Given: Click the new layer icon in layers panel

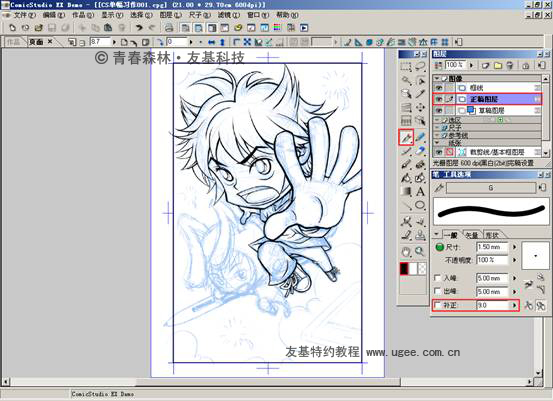Looking at the screenshot, I should [486, 65].
